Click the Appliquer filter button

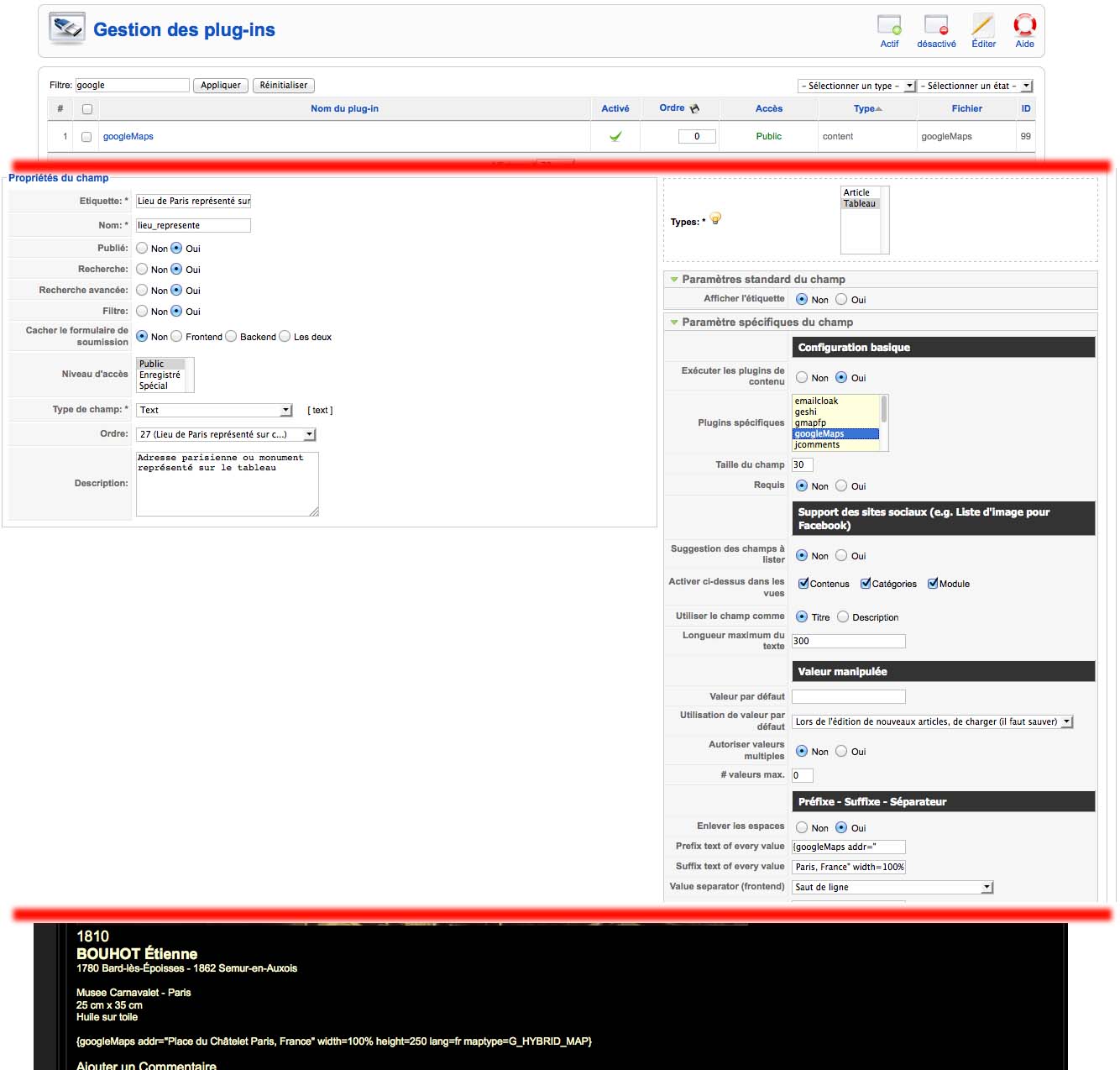click(x=221, y=86)
